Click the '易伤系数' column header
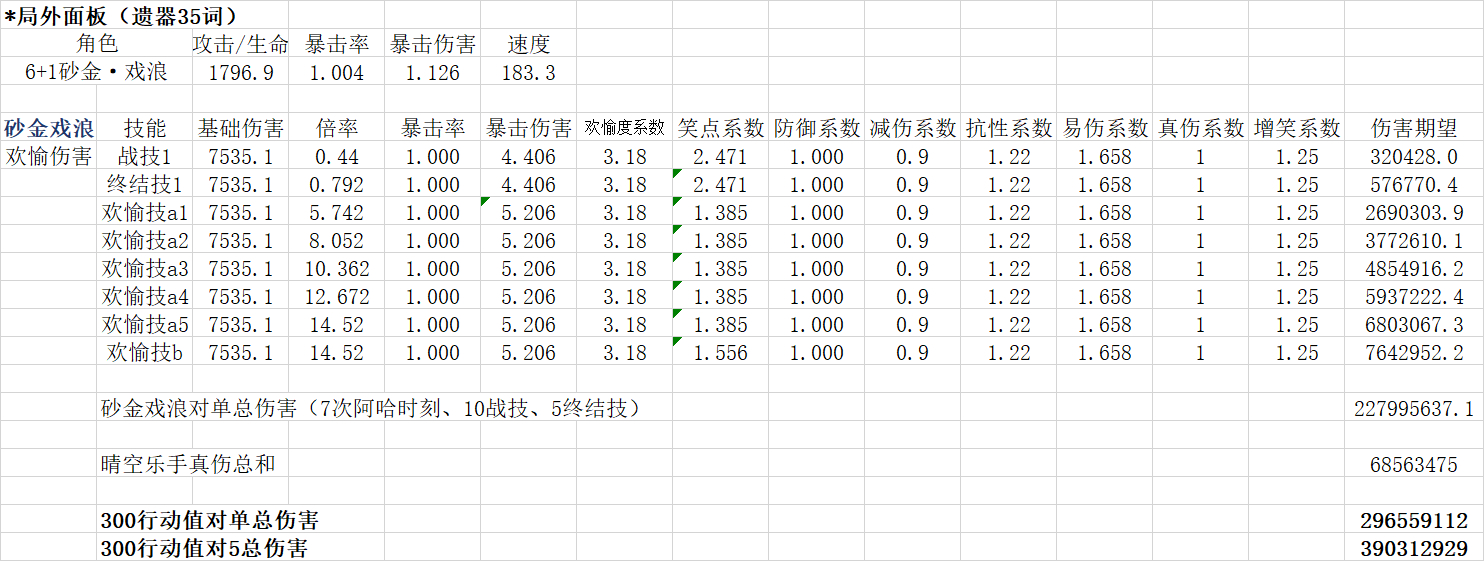 [1104, 128]
